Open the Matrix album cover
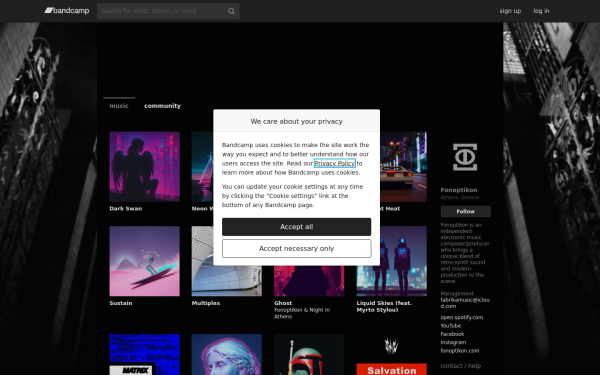Image resolution: width=600 pixels, height=375 pixels. pos(144,354)
